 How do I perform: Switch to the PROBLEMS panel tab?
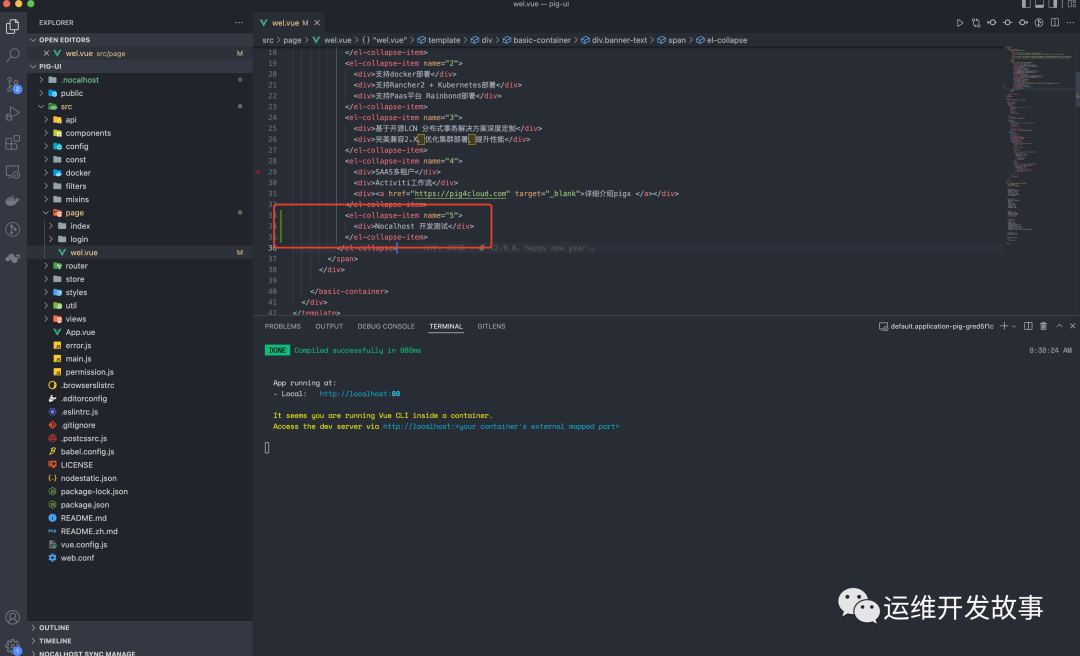(282, 327)
